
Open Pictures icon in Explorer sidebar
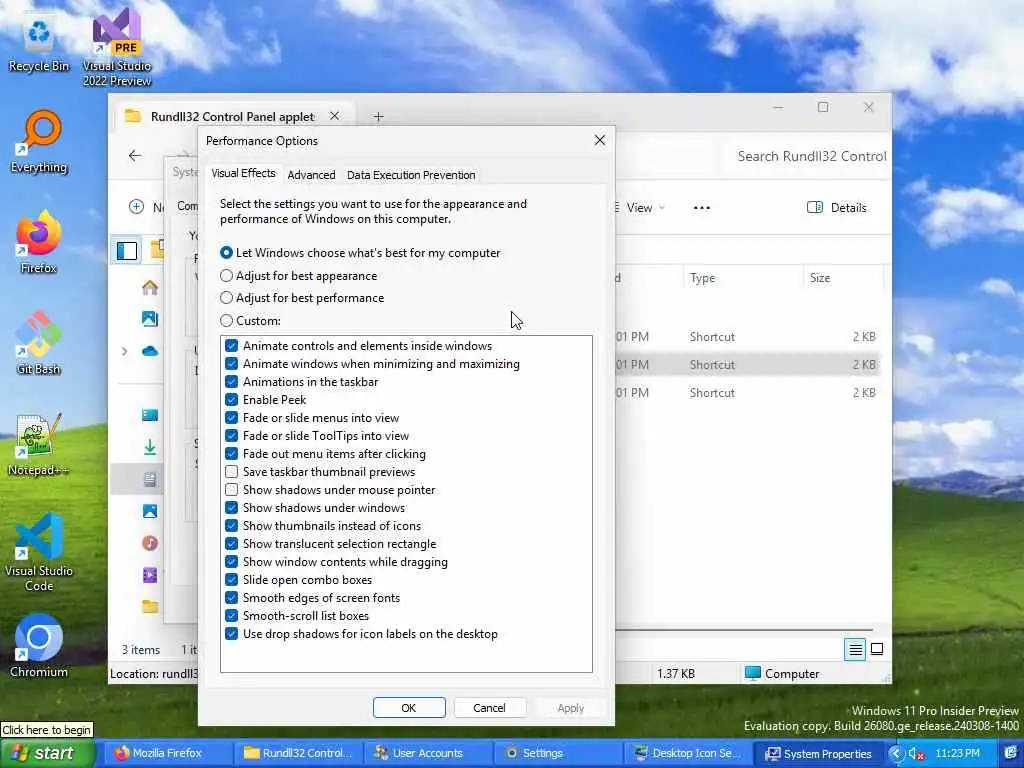click(x=150, y=511)
